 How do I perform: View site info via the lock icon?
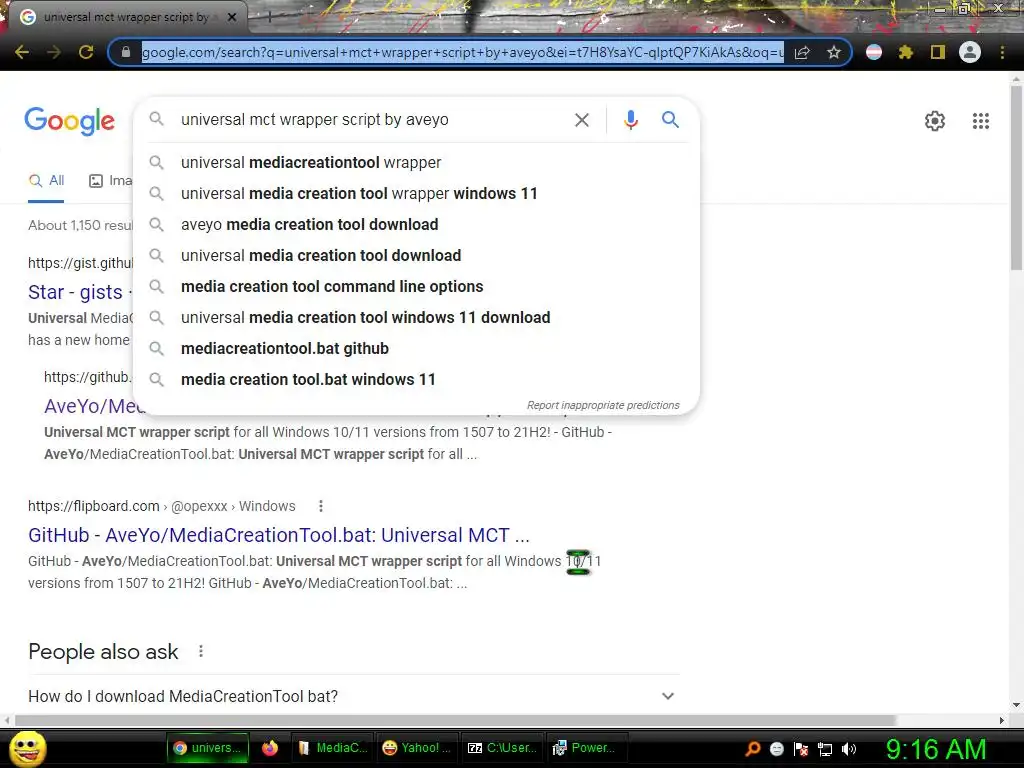(x=126, y=52)
